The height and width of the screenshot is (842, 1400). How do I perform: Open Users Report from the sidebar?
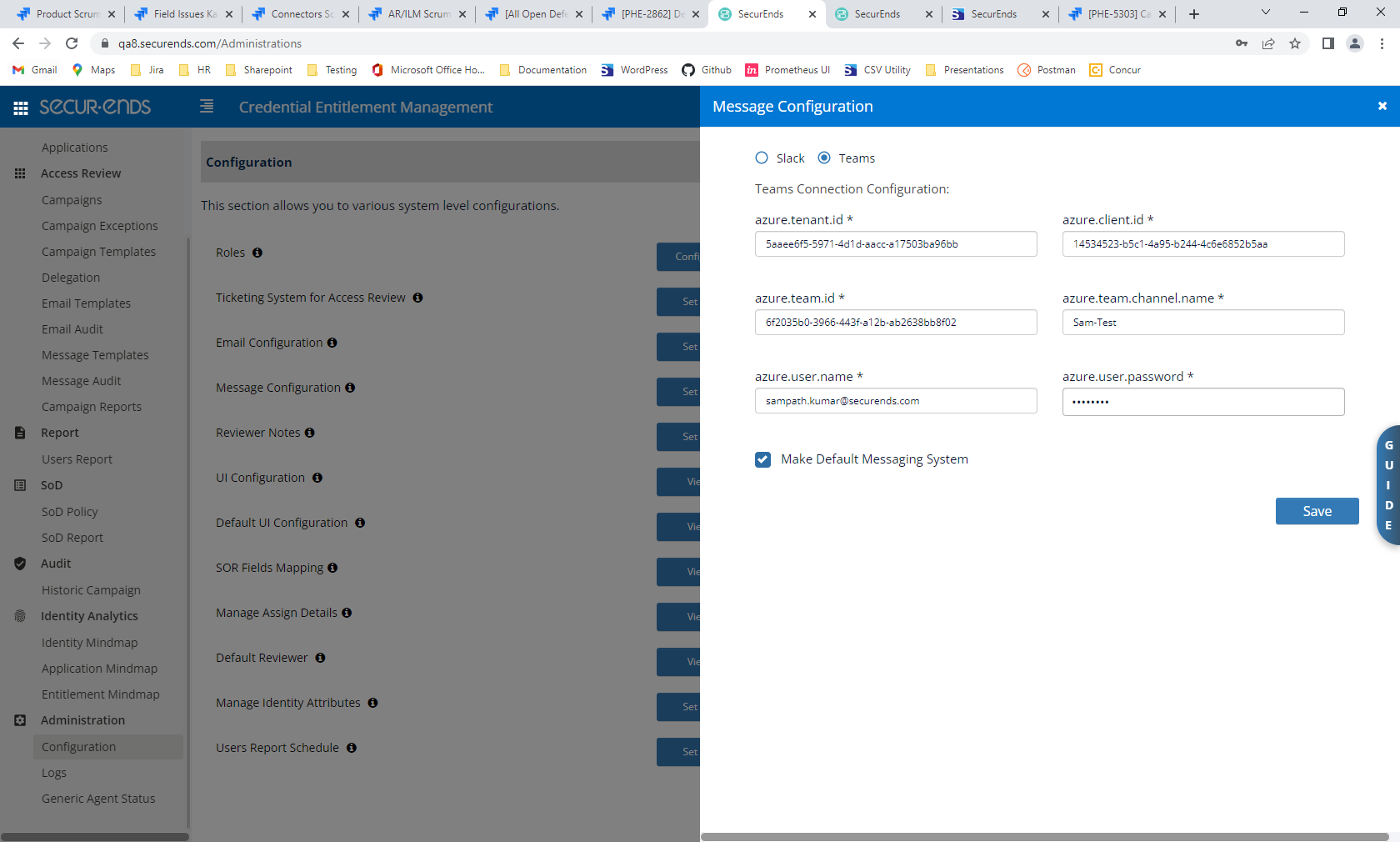pos(77,459)
